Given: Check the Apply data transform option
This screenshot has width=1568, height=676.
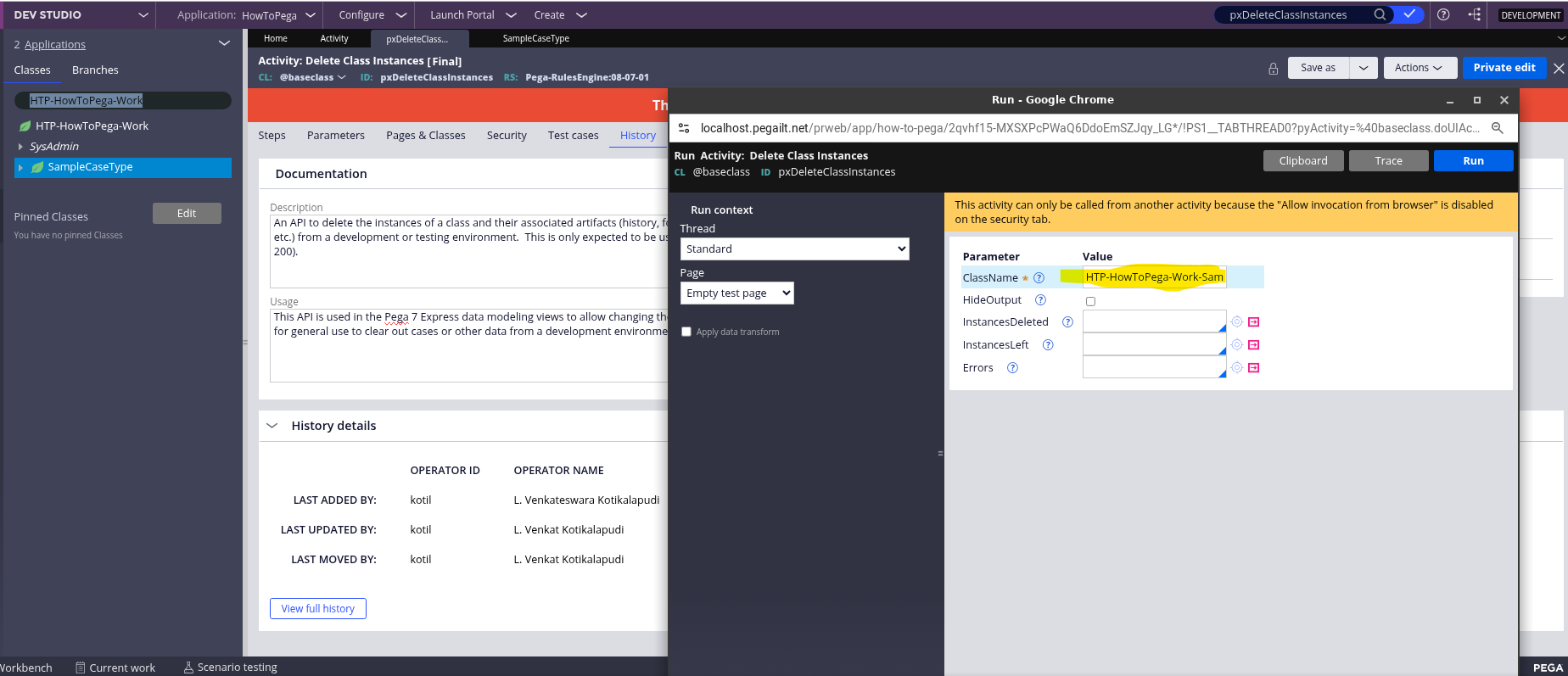Looking at the screenshot, I should point(686,332).
